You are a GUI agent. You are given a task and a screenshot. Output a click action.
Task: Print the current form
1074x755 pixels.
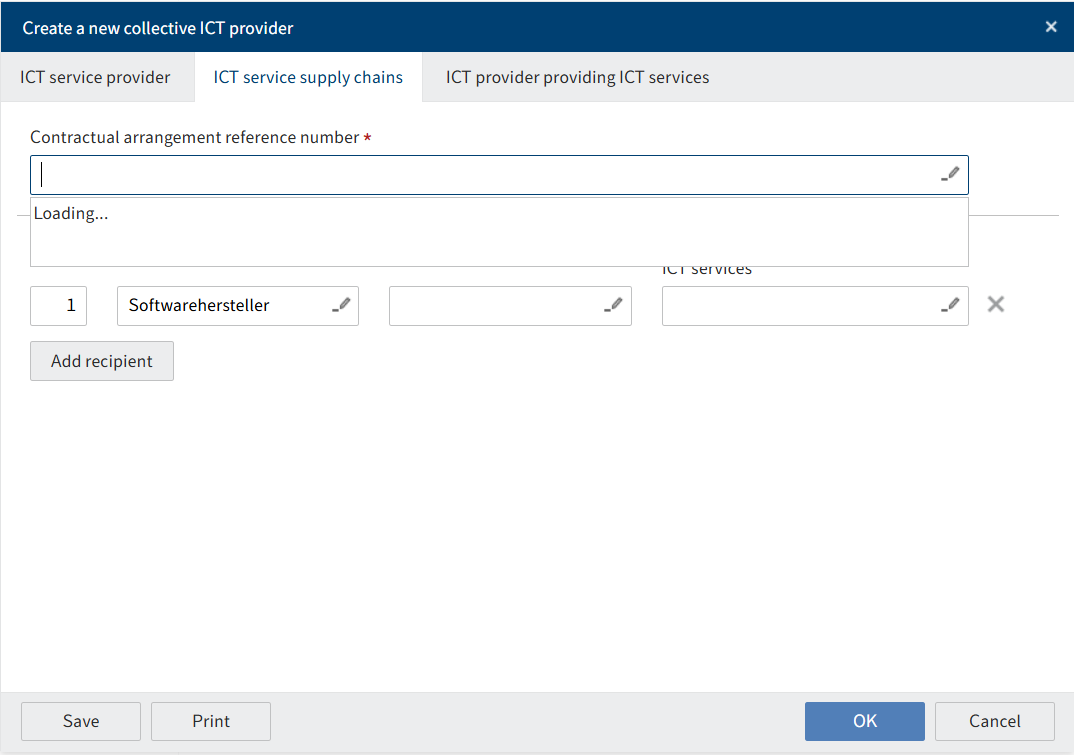[x=210, y=721]
